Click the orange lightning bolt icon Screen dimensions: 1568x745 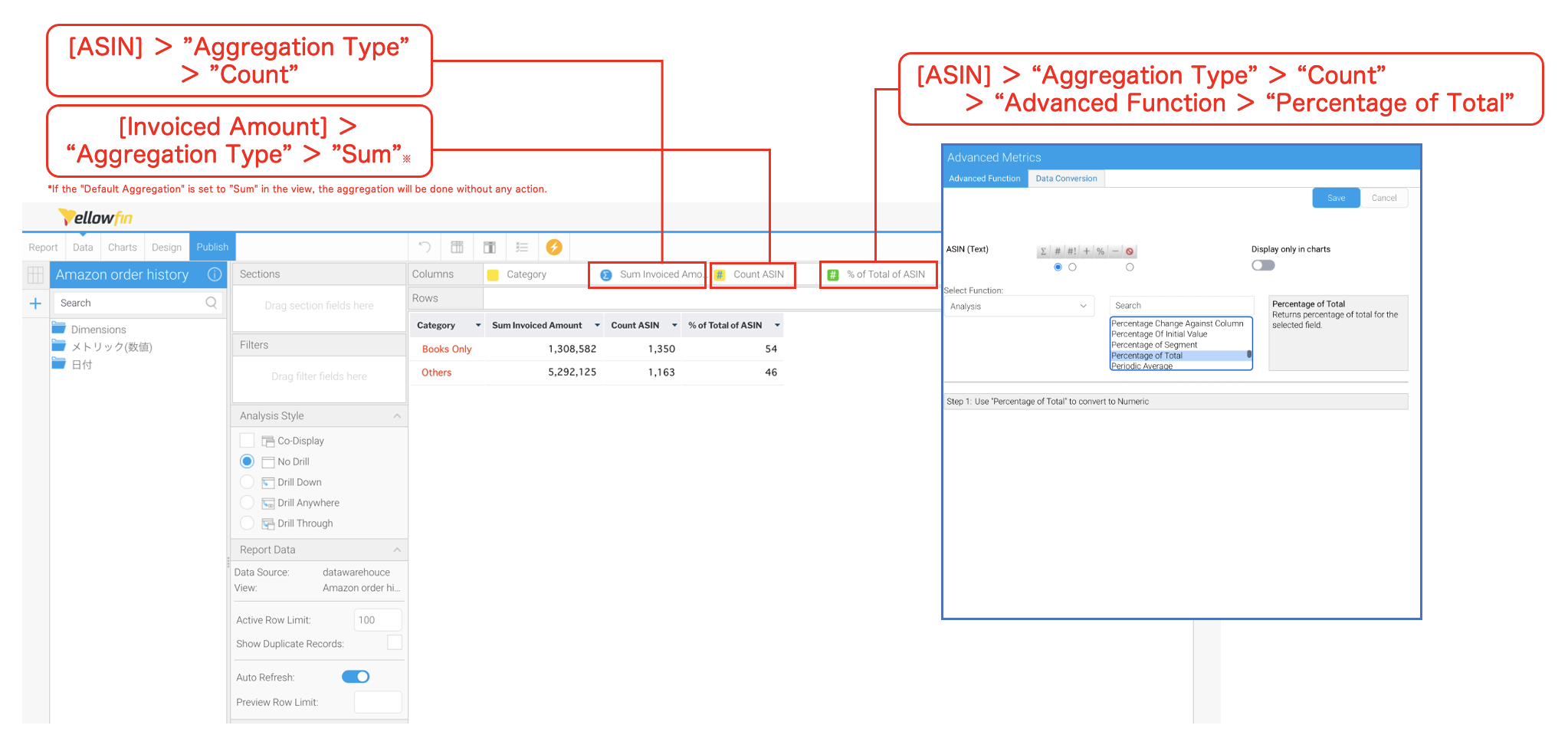554,247
